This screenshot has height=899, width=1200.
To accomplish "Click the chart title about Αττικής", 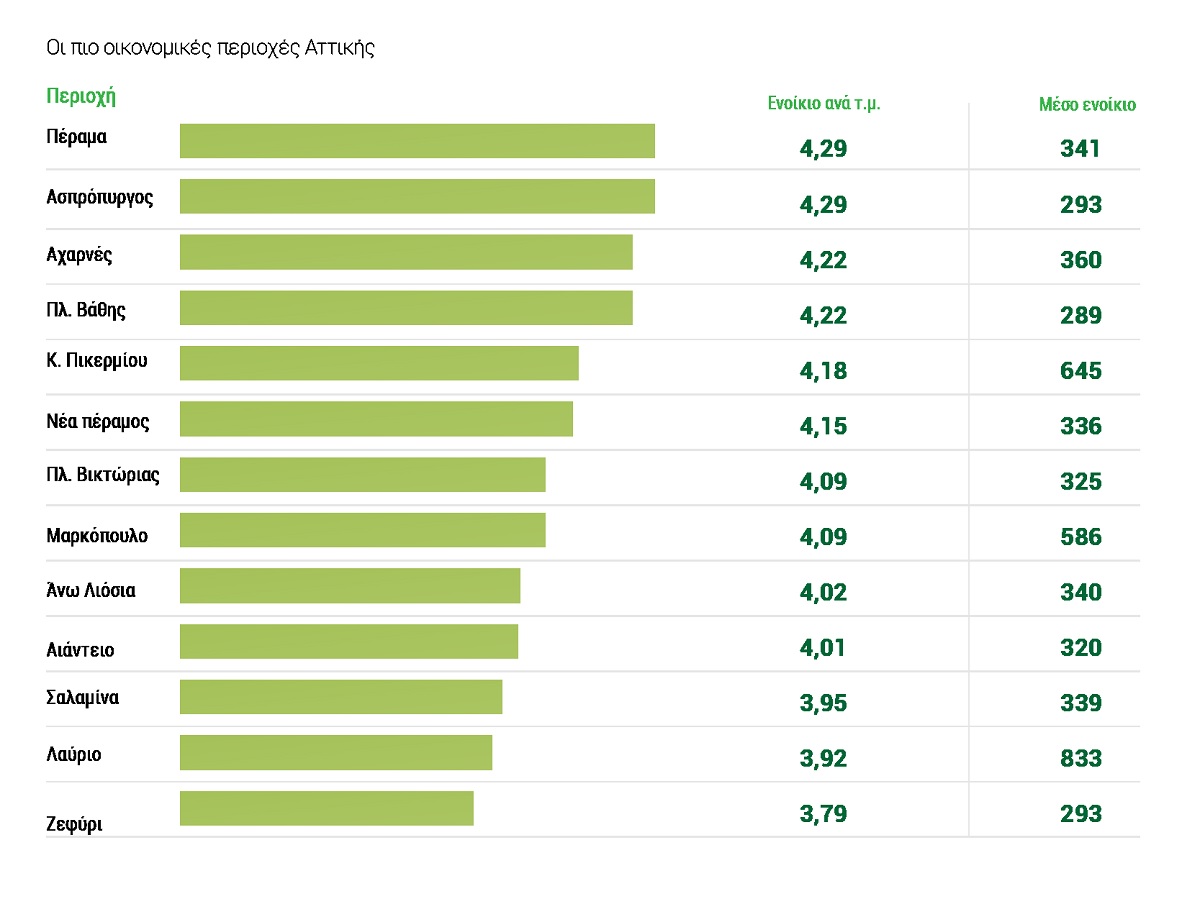I will click(x=210, y=48).
